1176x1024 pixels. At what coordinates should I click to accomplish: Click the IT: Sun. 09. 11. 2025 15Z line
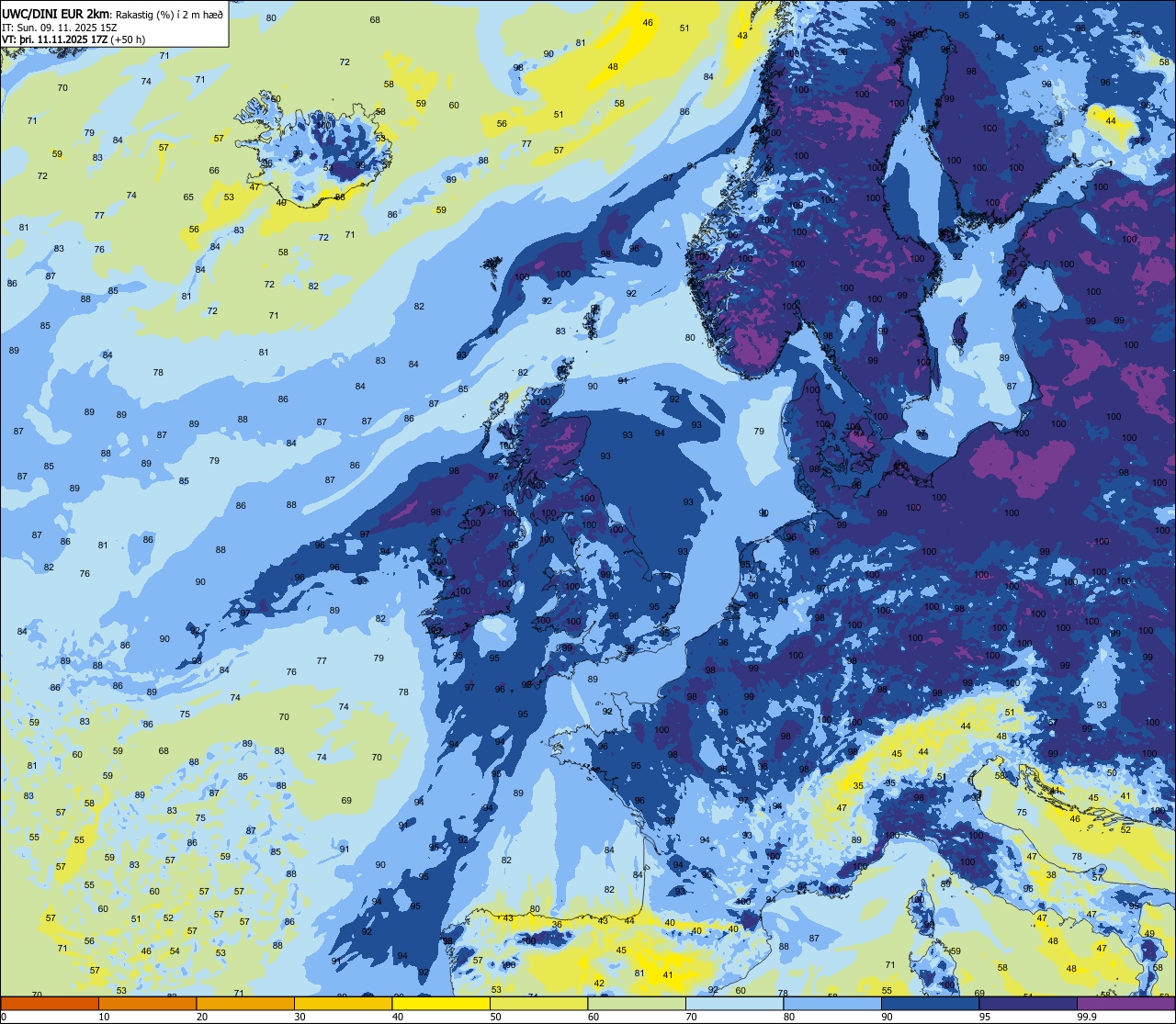60,28
